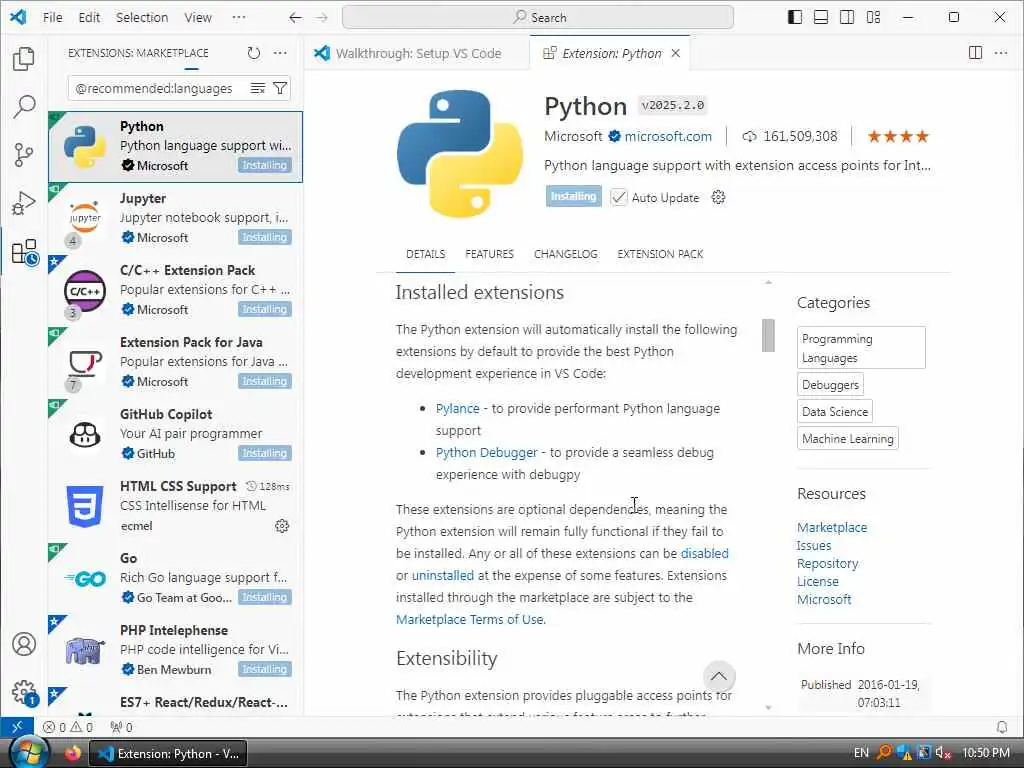1024x768 pixels.
Task: Toggle primary side bar layout
Action: coord(795,18)
